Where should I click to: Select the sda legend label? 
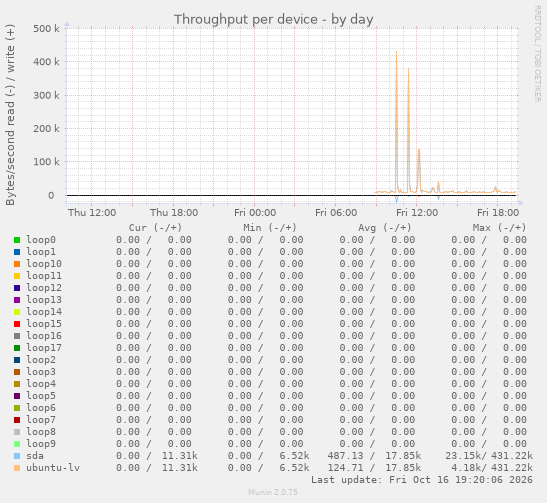pos(35,456)
